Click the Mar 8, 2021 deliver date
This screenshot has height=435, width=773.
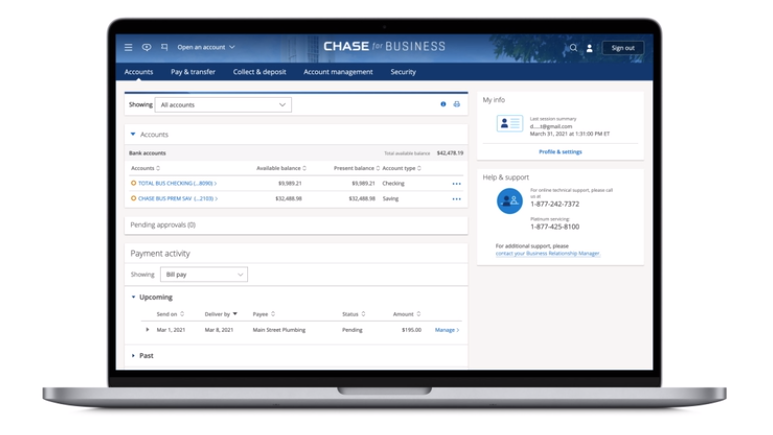pos(219,330)
